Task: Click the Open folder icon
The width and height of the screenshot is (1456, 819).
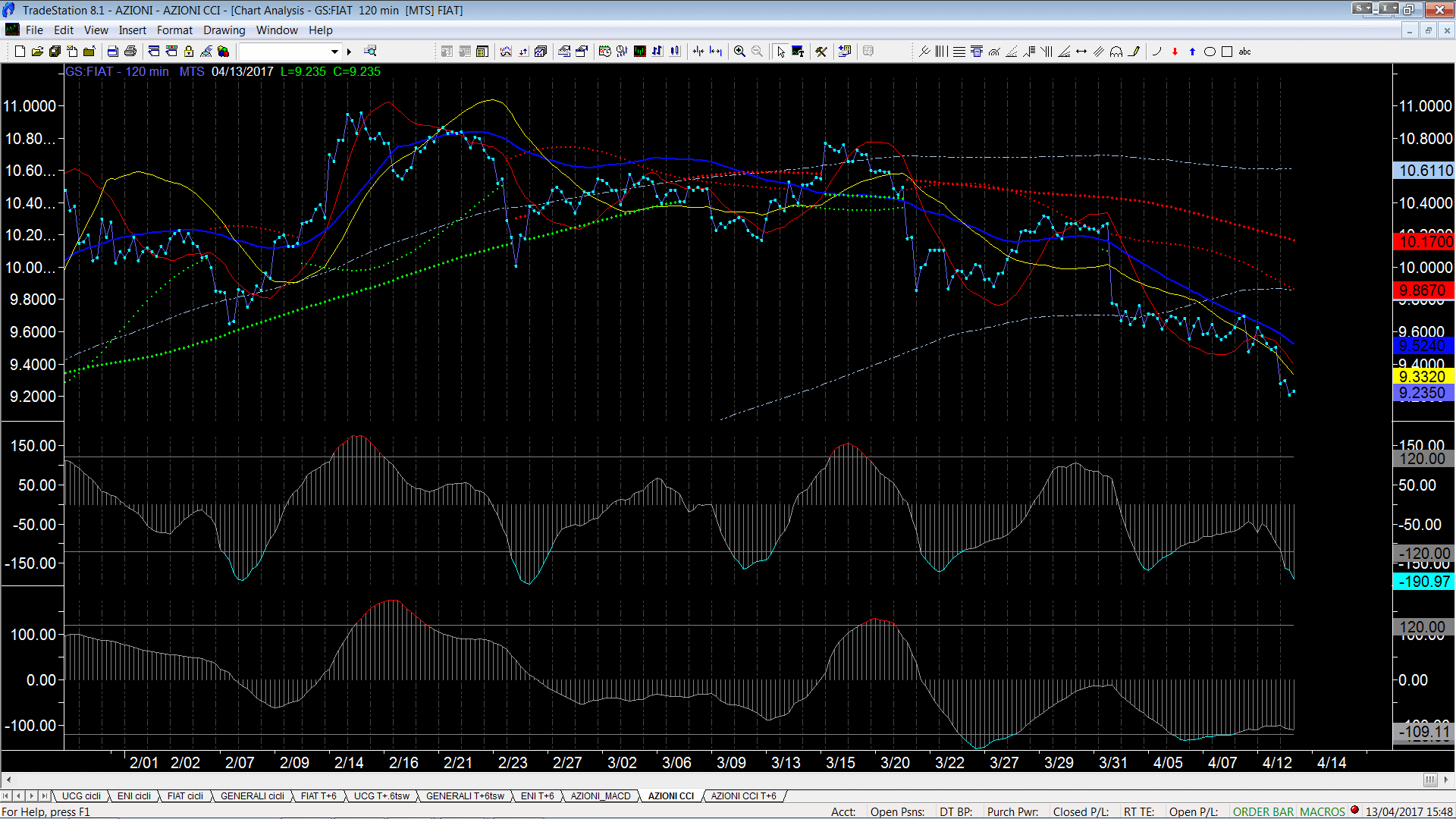Action: pos(37,52)
